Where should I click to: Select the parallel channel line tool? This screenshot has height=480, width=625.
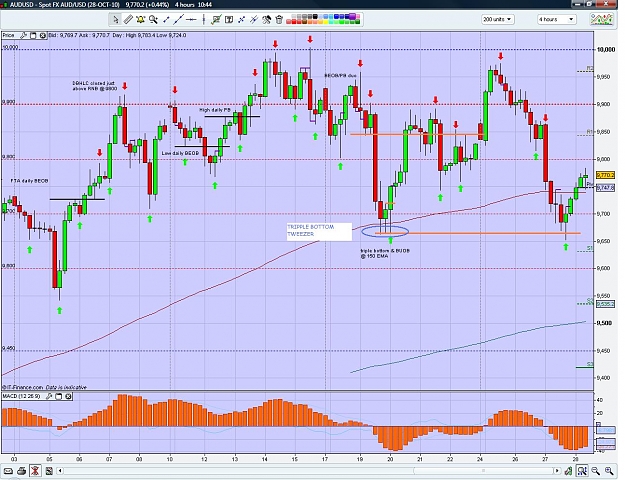pyautogui.click(x=254, y=19)
